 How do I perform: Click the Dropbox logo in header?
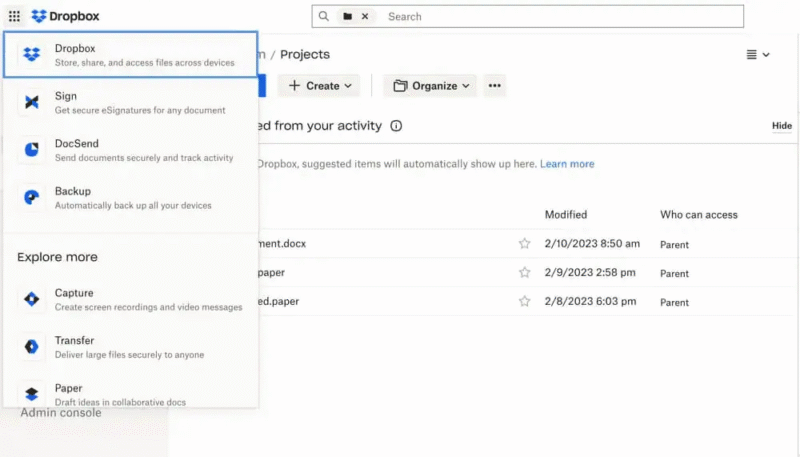[x=65, y=16]
